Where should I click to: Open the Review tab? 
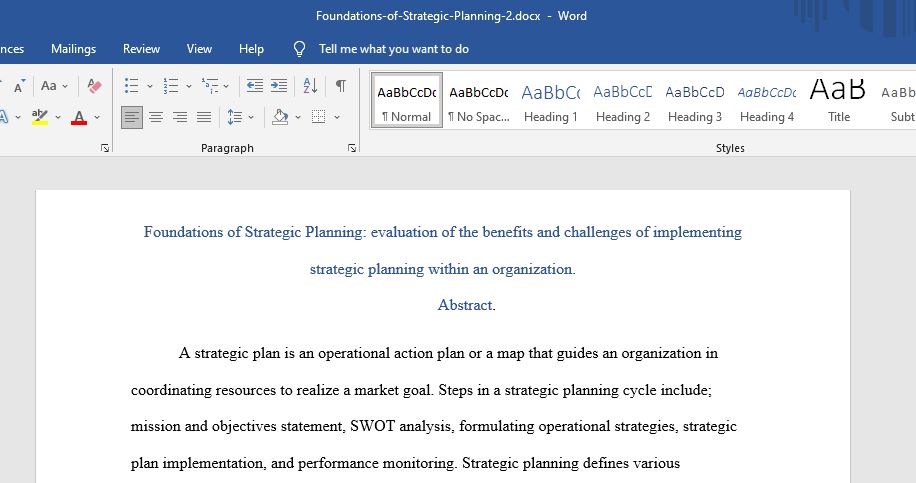(141, 49)
